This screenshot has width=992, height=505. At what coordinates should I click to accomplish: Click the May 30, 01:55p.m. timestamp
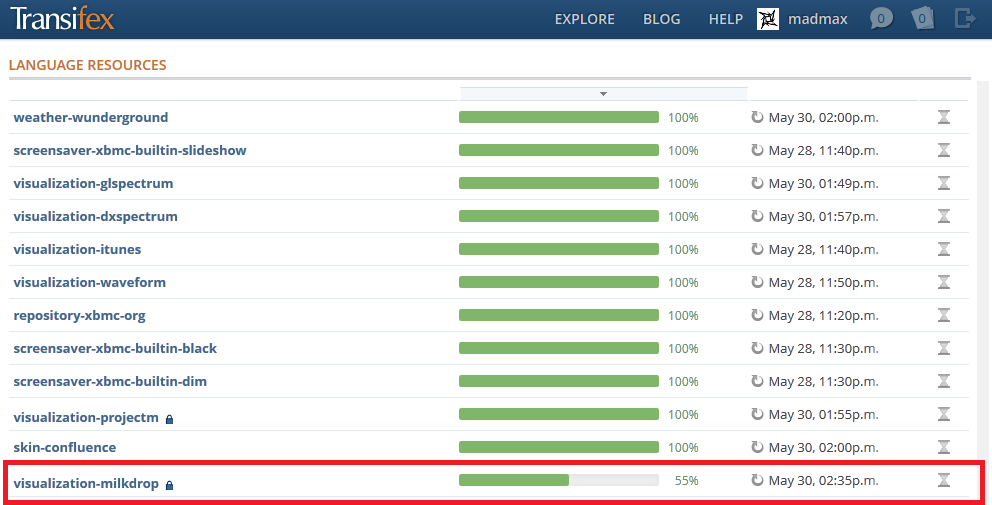823,414
